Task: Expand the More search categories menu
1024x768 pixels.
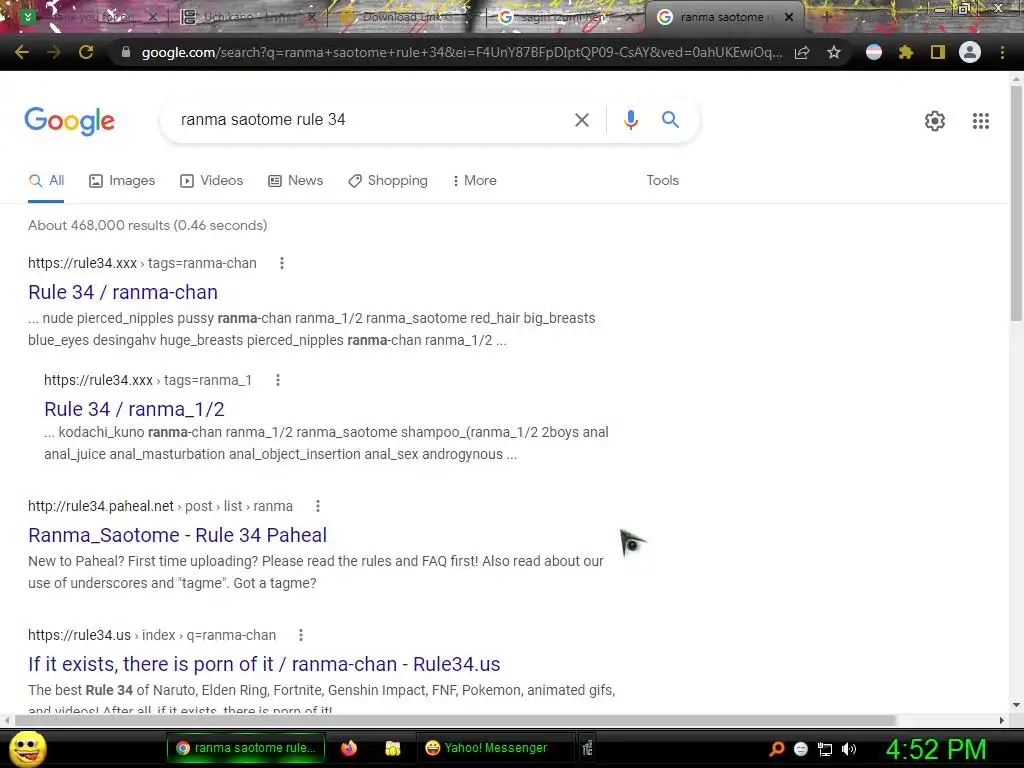Action: pyautogui.click(x=475, y=181)
